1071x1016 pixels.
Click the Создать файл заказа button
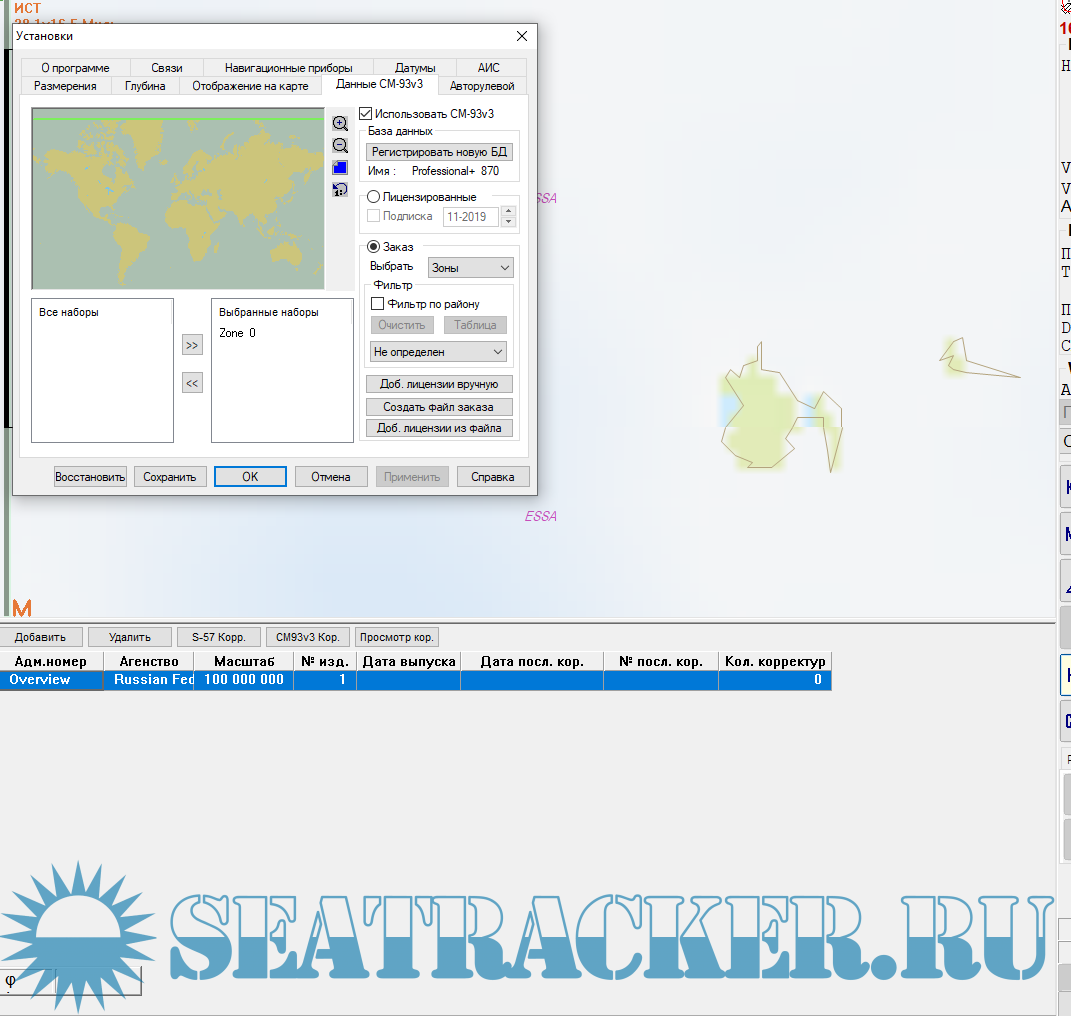(439, 407)
